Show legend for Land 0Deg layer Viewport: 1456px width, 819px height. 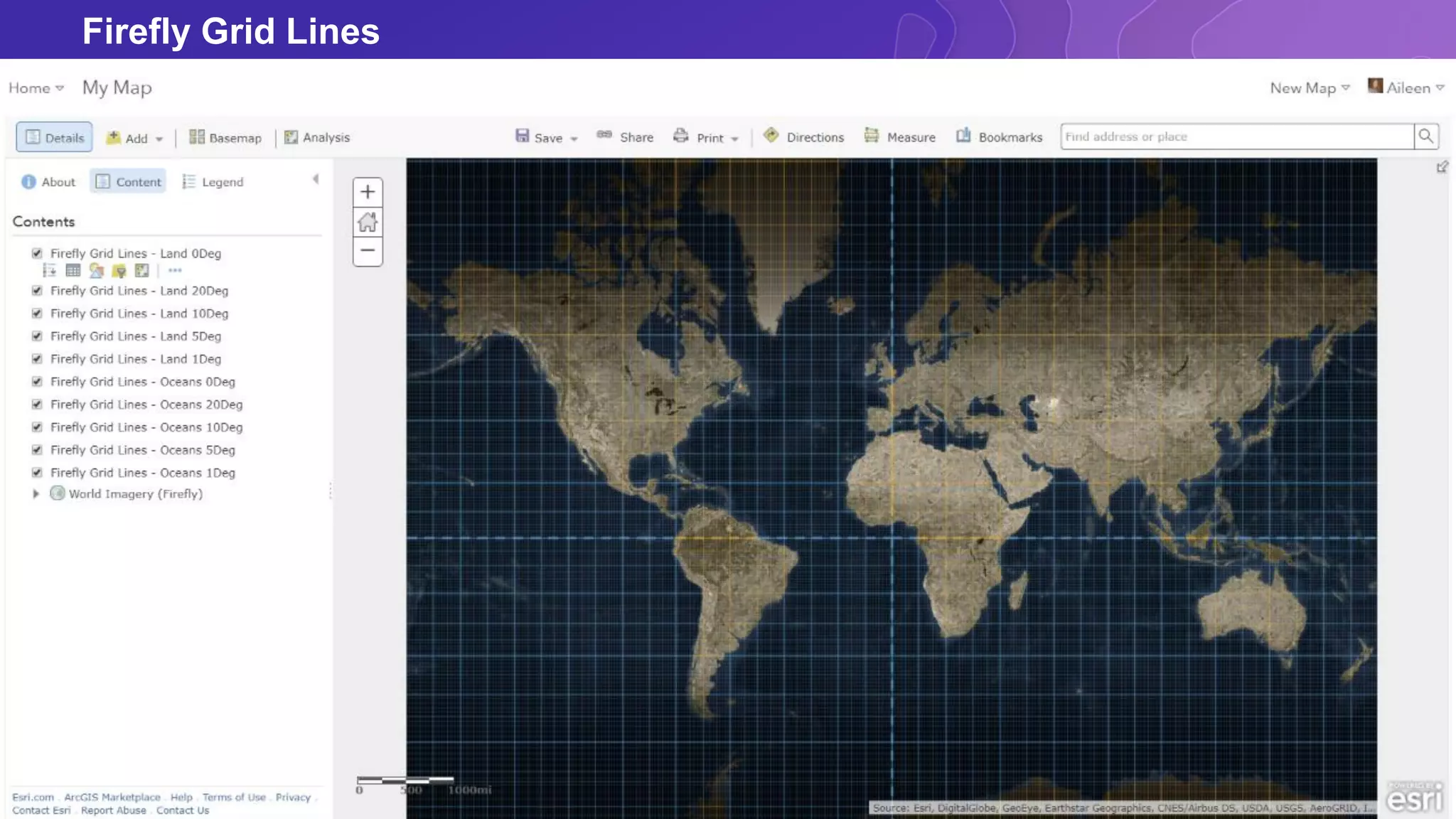click(49, 271)
